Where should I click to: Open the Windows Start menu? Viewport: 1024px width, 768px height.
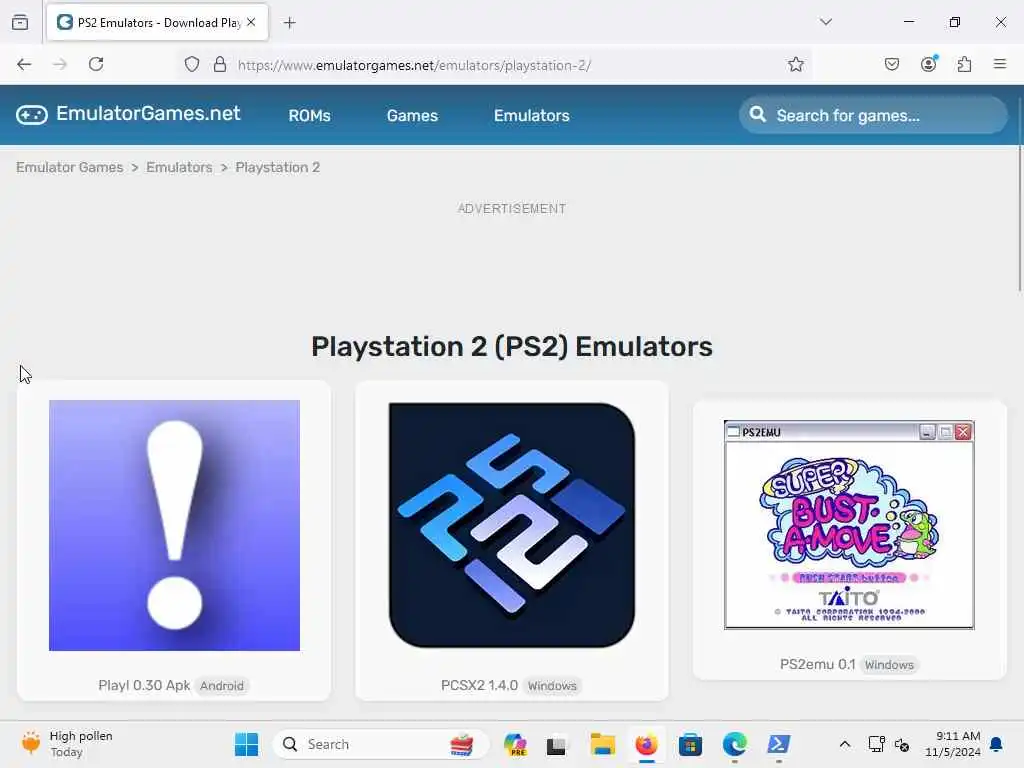click(246, 744)
